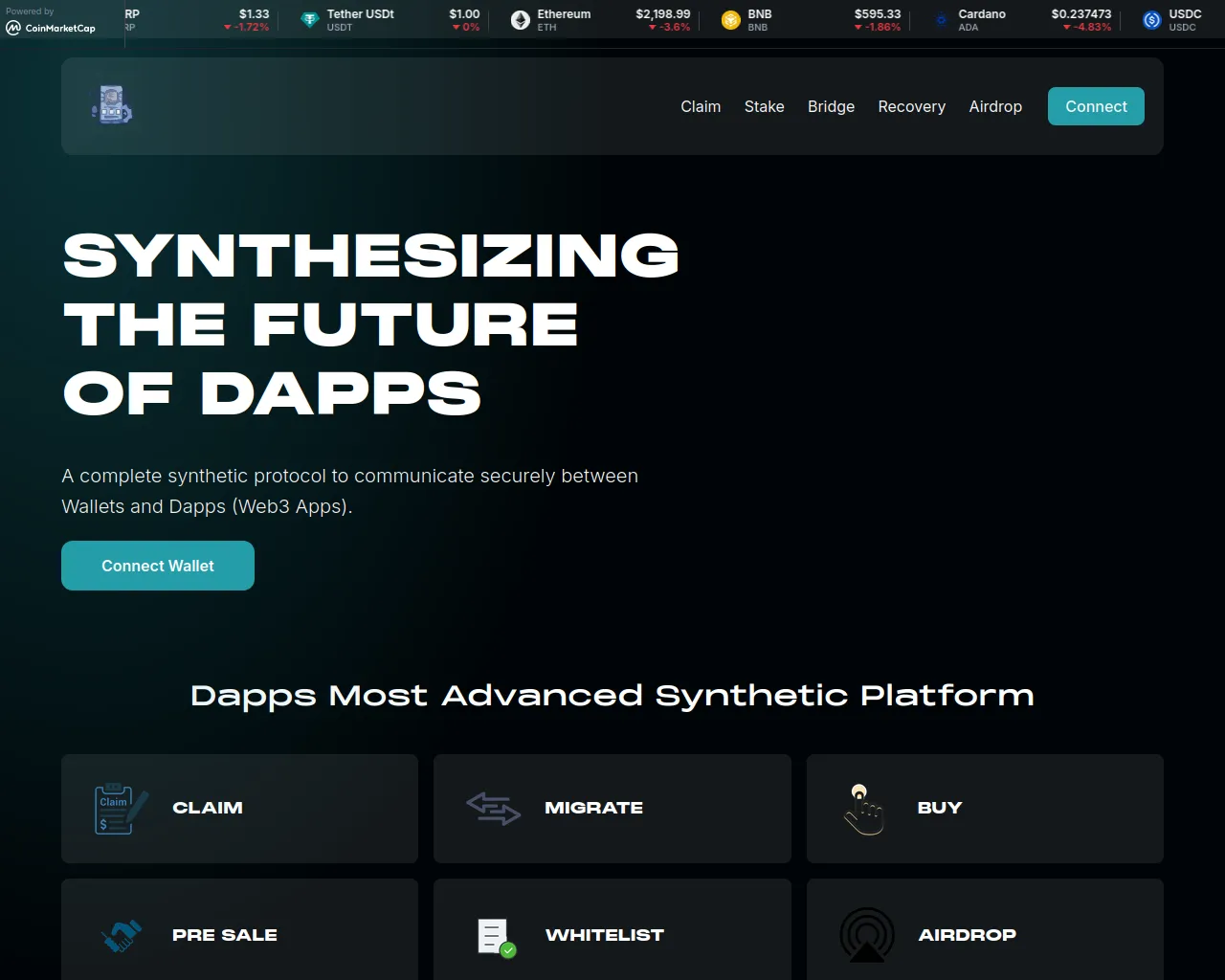Click the Tether USDt coin icon

[310, 20]
